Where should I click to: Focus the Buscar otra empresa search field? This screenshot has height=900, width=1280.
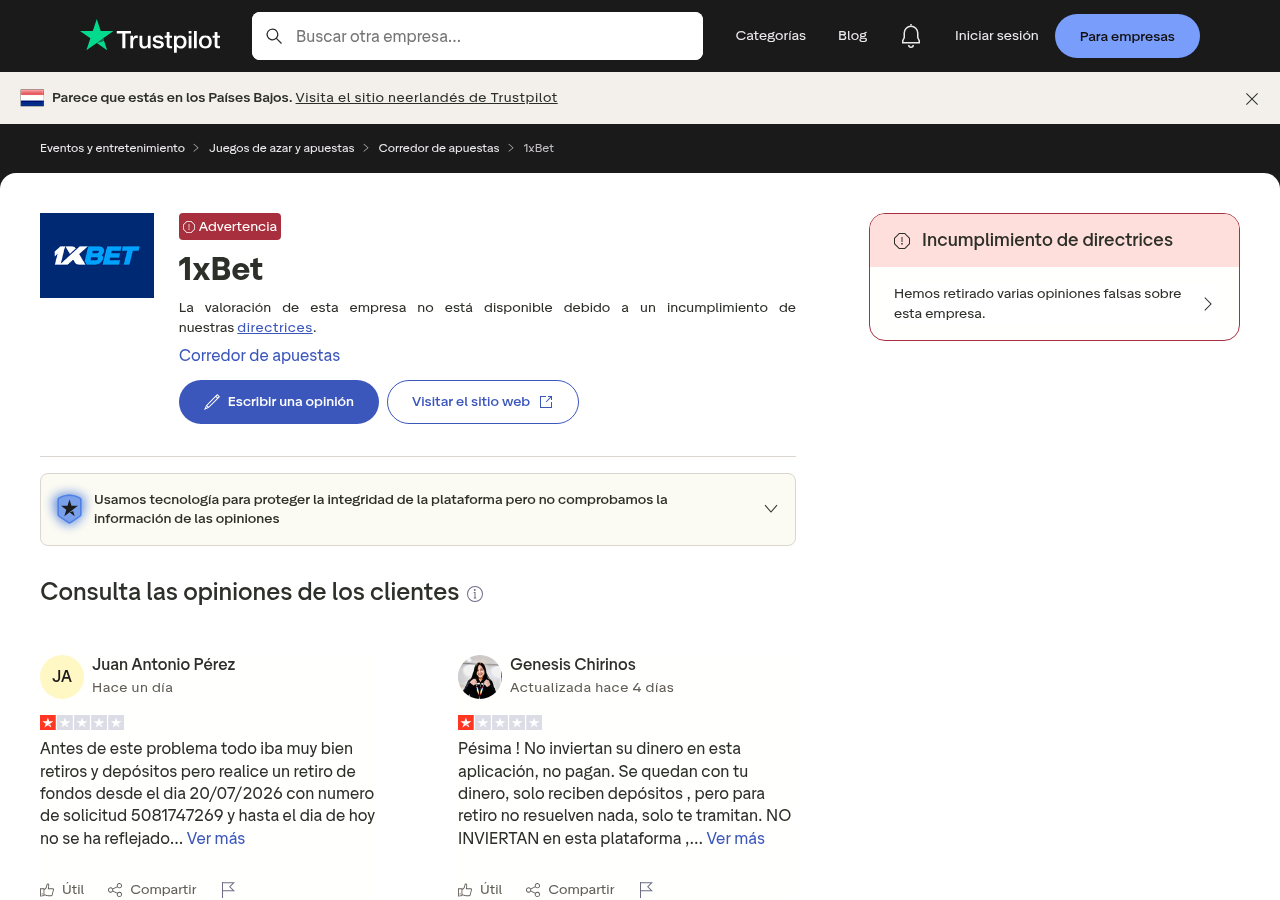click(477, 36)
